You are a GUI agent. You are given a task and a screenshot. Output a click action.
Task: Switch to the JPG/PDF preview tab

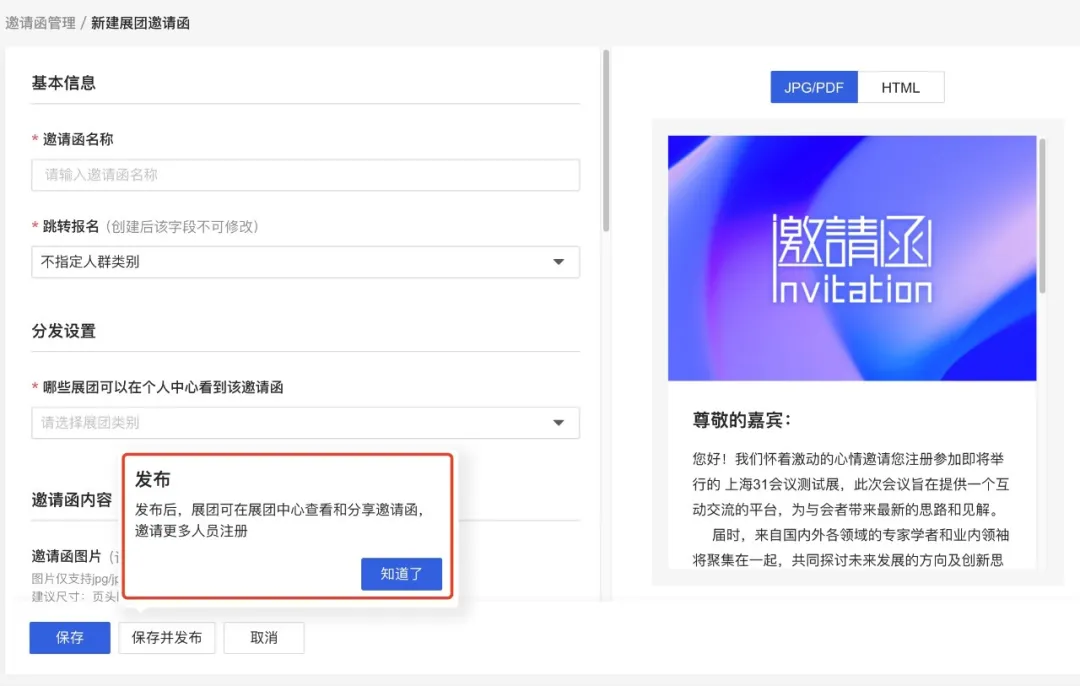pos(814,87)
